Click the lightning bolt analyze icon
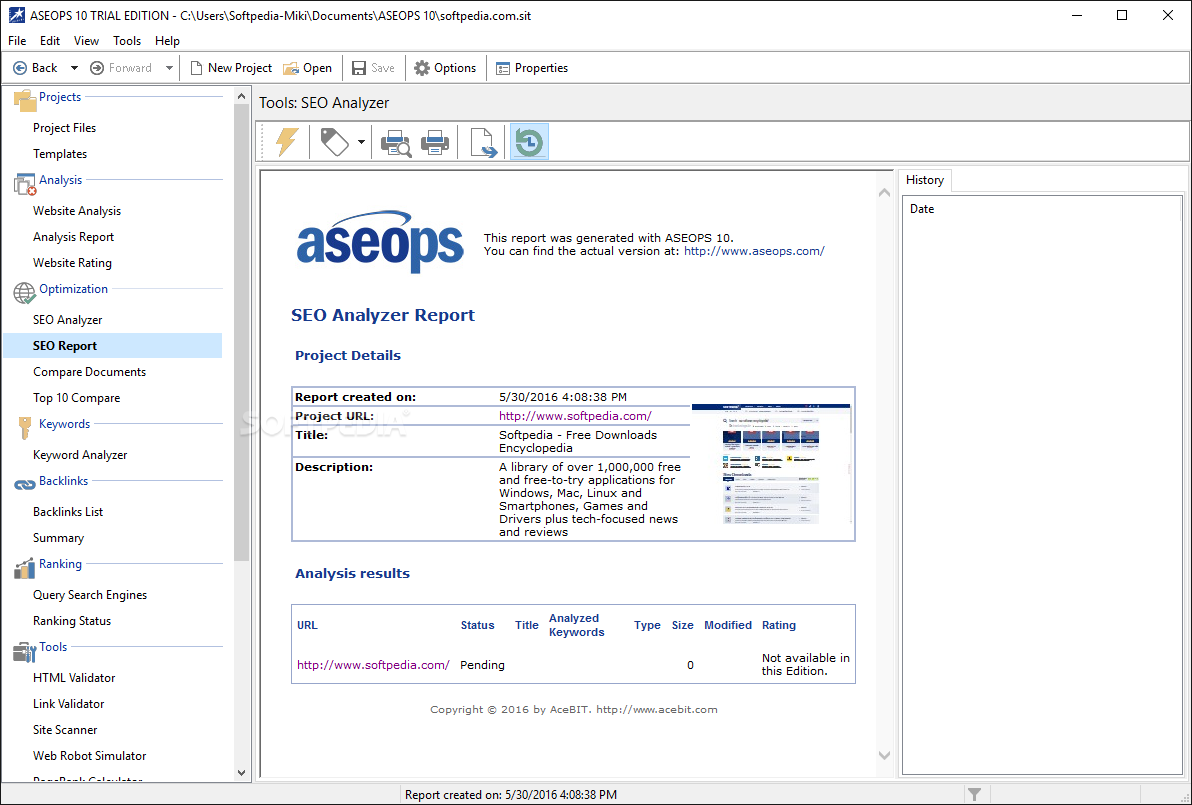Viewport: 1192px width, 805px height. point(287,142)
